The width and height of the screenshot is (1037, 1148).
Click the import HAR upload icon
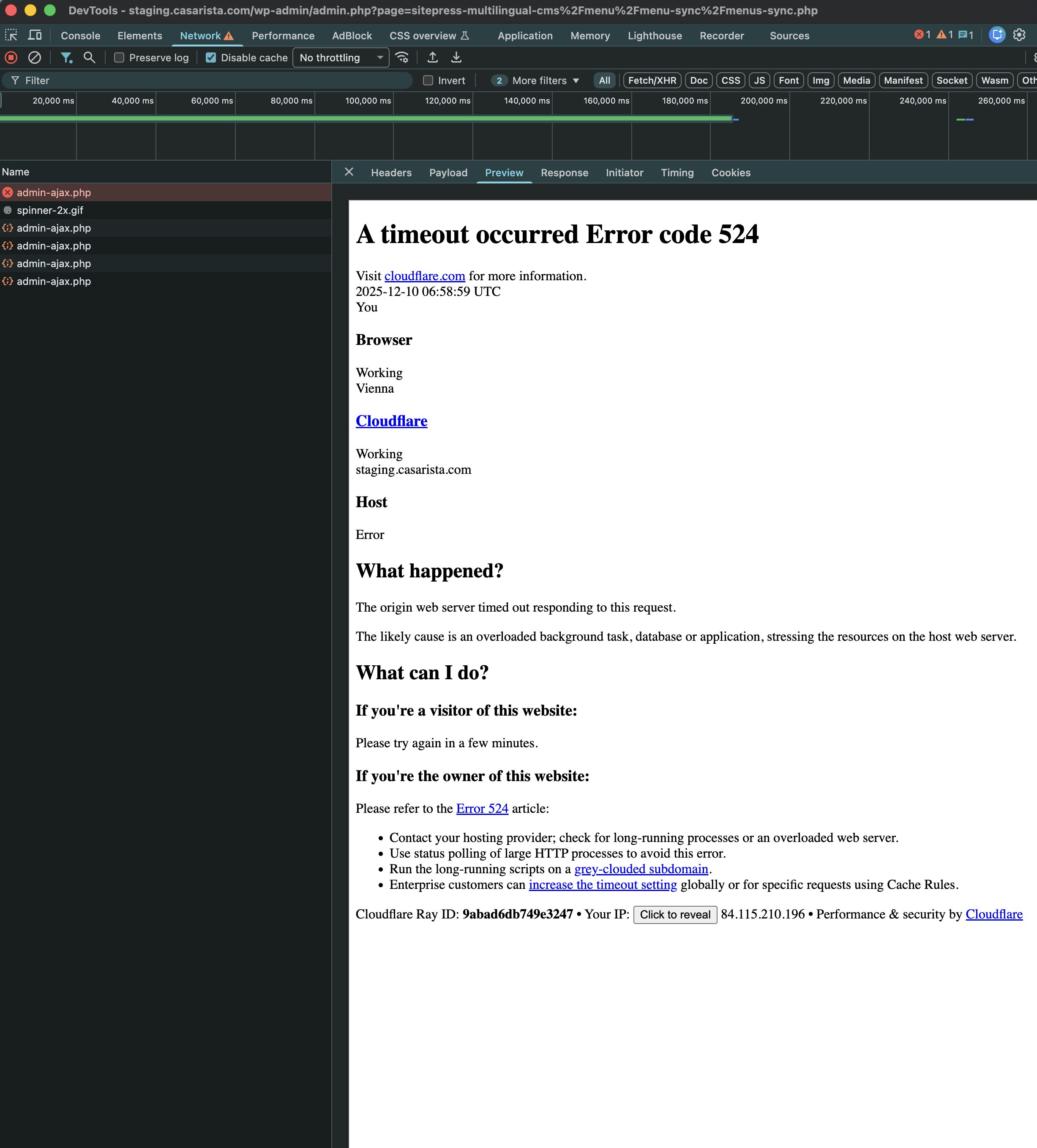(433, 57)
